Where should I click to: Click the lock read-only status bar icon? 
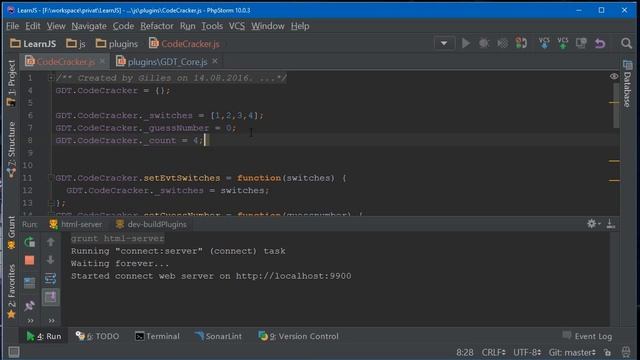click(x=608, y=352)
